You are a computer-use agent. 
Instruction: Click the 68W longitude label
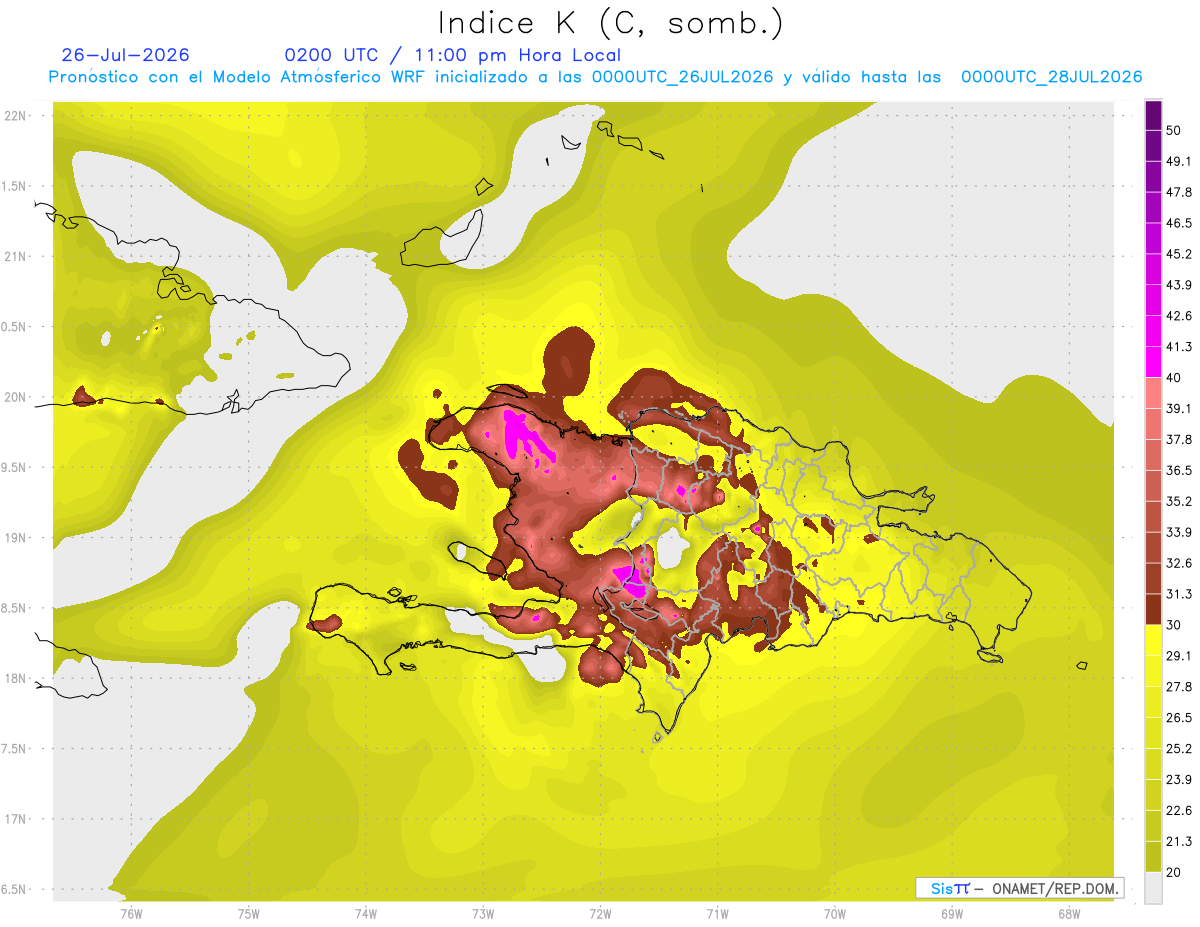pos(1069,913)
